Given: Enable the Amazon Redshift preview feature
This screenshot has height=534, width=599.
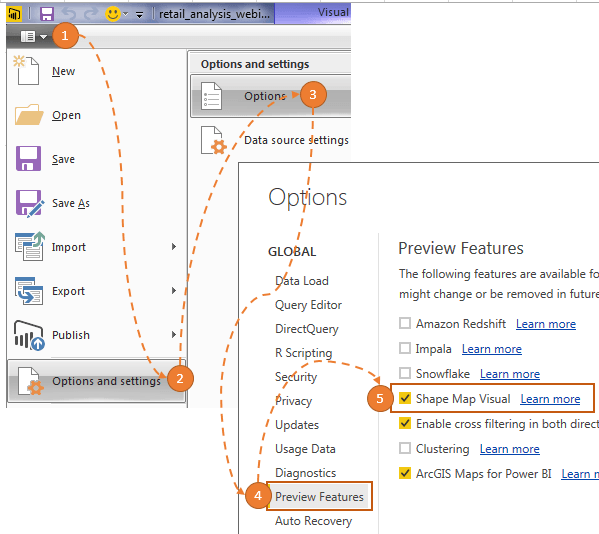Looking at the screenshot, I should pos(405,323).
